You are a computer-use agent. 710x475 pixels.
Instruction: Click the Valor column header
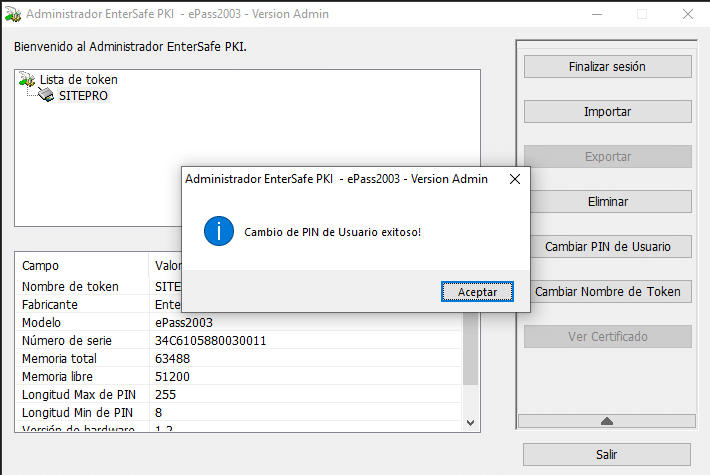[x=168, y=266]
